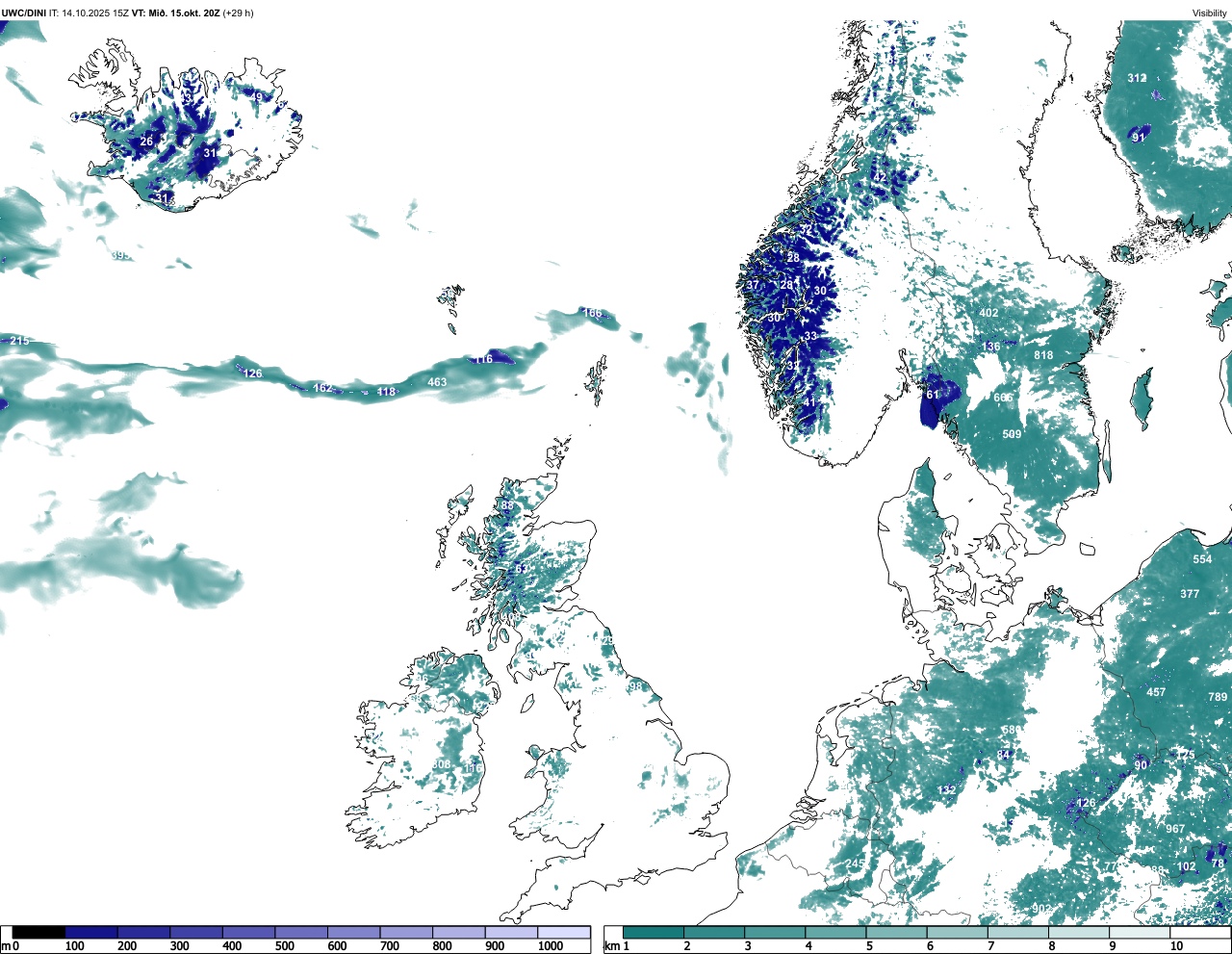
Task: Click the '580' value over northern Germany
Action: coord(1011,731)
